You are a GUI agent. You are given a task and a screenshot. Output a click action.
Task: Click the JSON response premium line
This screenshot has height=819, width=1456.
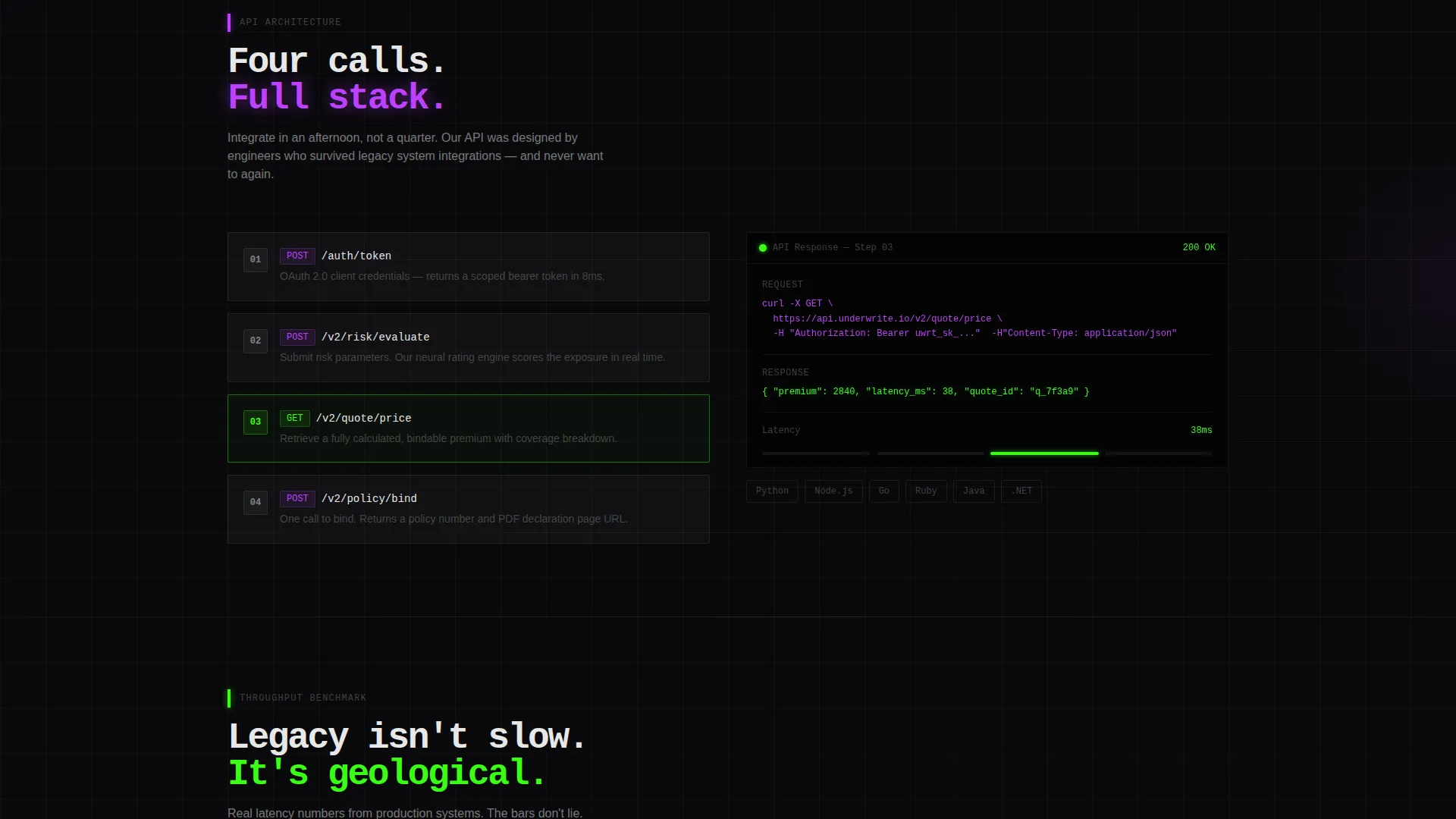point(925,392)
